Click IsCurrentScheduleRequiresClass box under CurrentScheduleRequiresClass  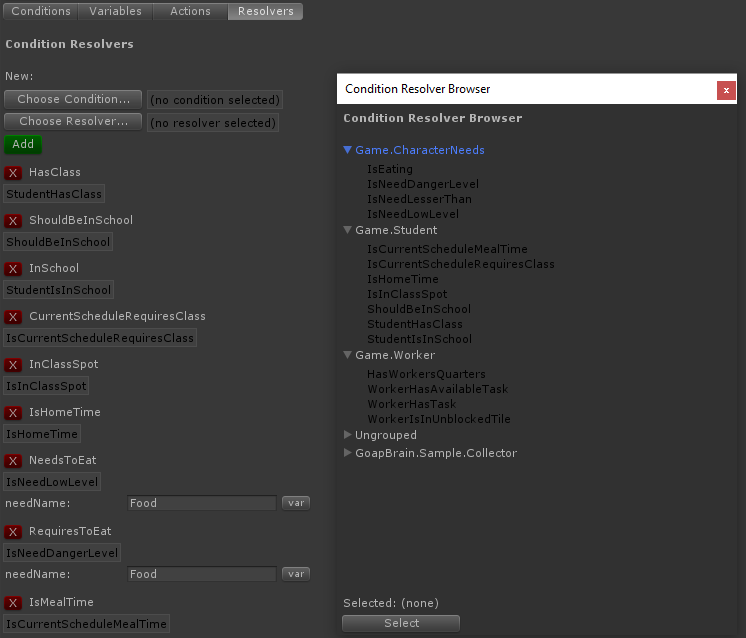pyautogui.click(x=100, y=338)
